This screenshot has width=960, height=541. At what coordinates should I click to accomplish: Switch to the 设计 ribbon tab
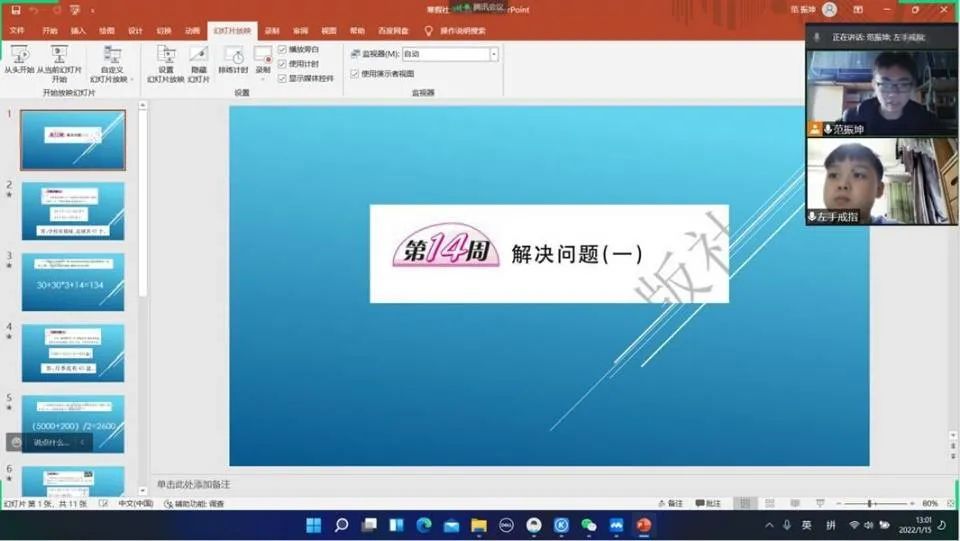(135, 31)
